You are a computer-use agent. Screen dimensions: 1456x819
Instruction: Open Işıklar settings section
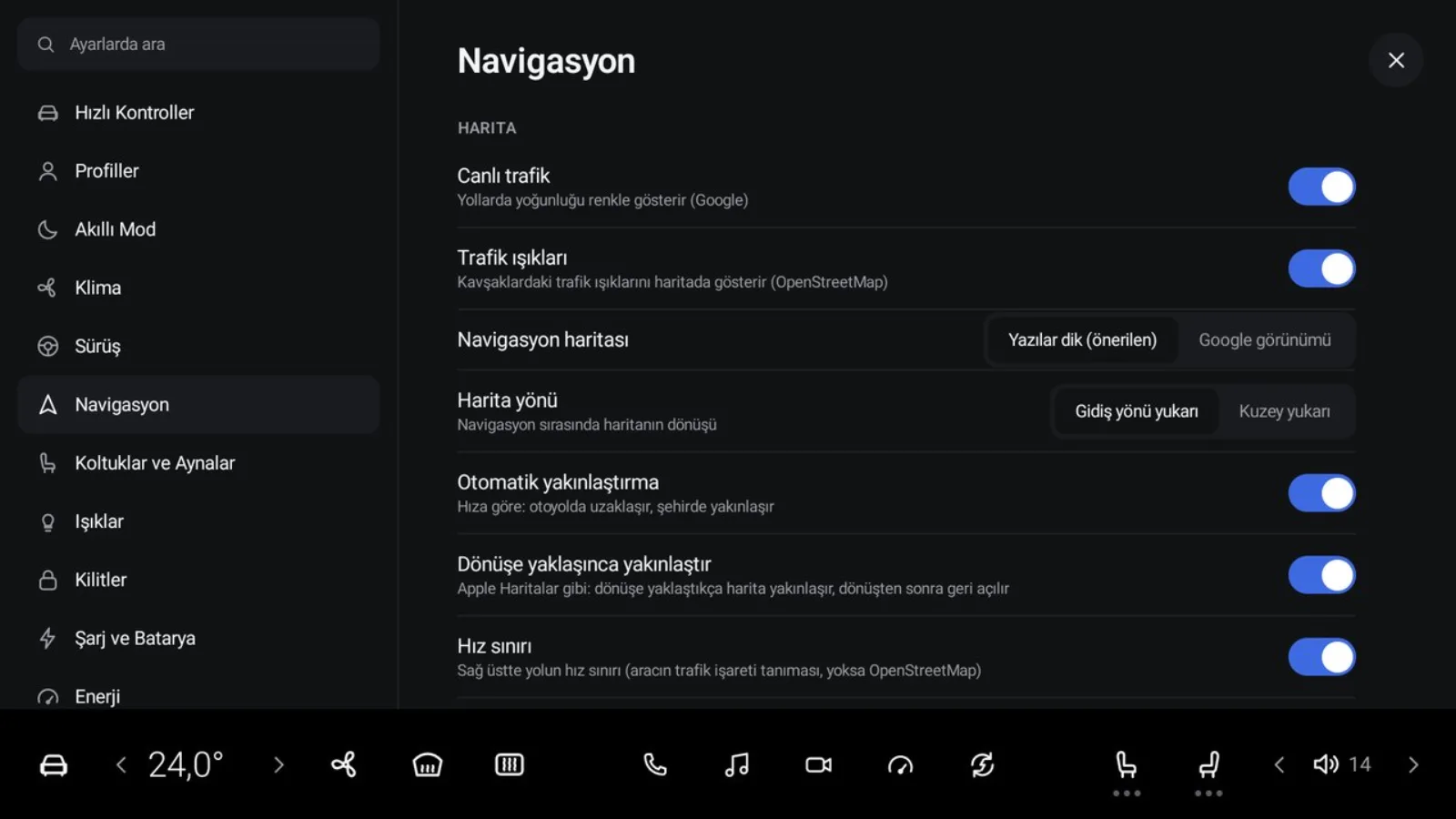198,521
